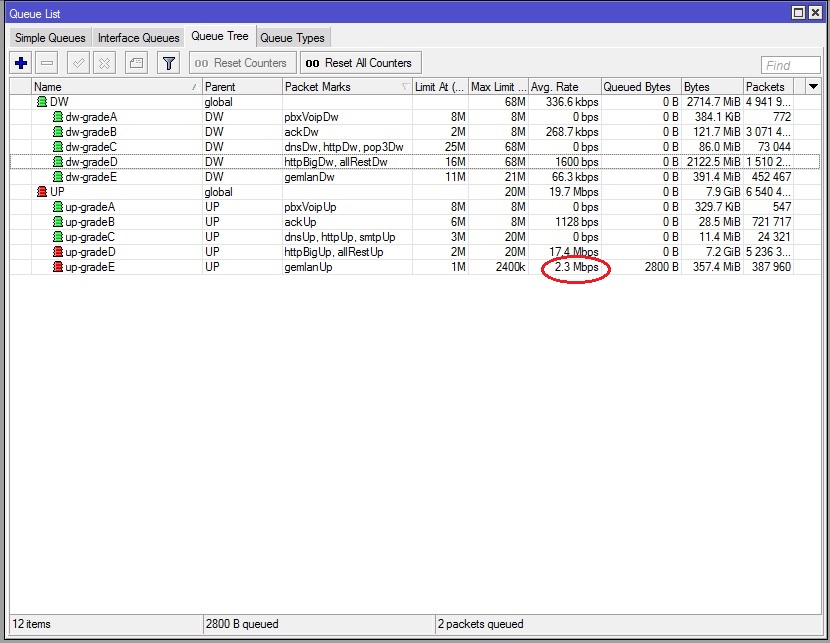Click the dw-gradeB queue icon
Screen dimensions: 830x643
point(58,132)
